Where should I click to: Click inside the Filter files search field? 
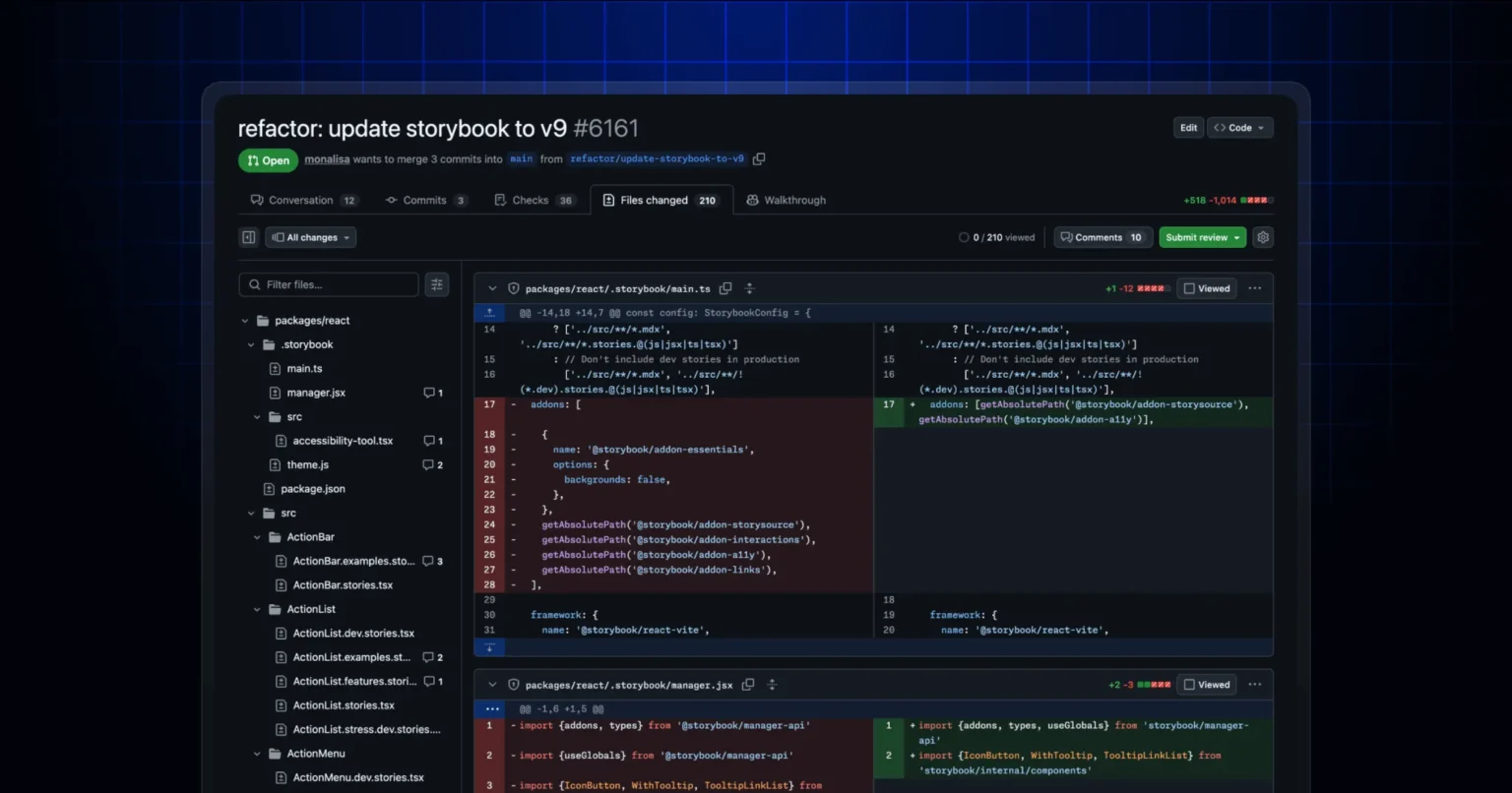tap(335, 284)
